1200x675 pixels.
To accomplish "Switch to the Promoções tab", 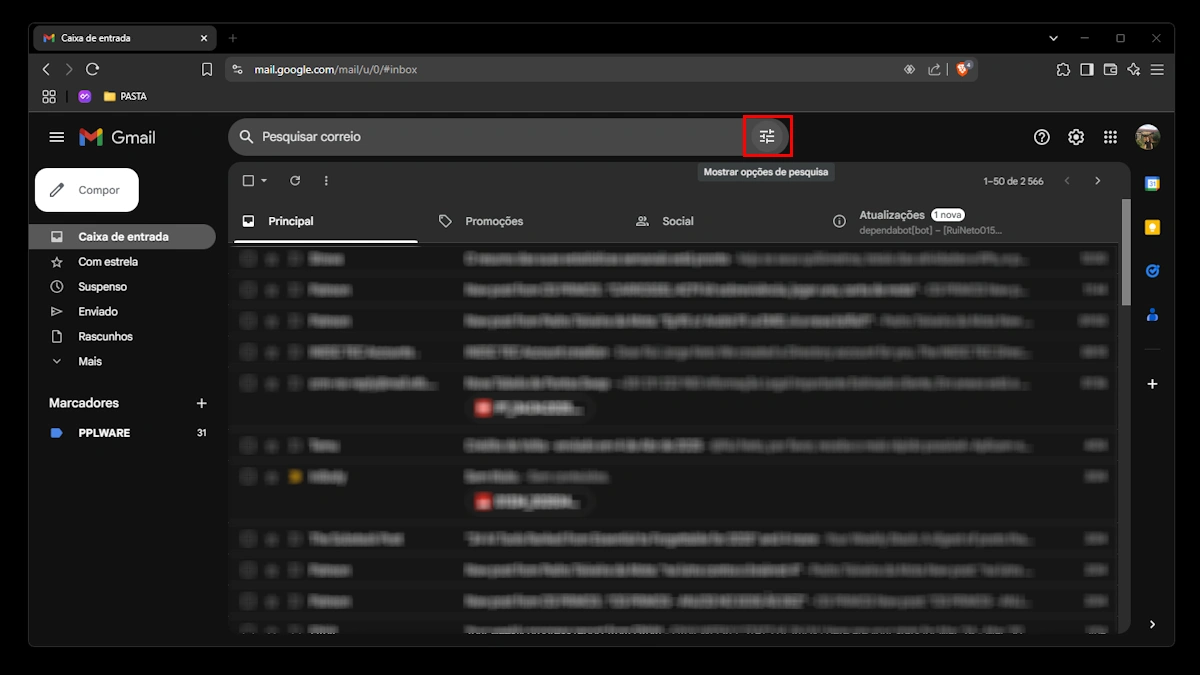I will pos(493,221).
